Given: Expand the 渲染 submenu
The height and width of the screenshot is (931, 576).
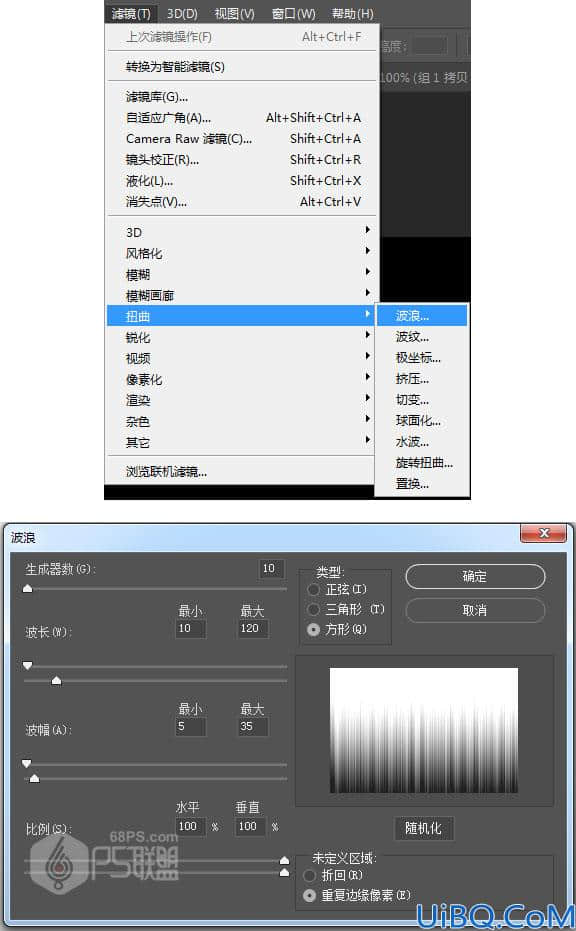Looking at the screenshot, I should (x=242, y=400).
